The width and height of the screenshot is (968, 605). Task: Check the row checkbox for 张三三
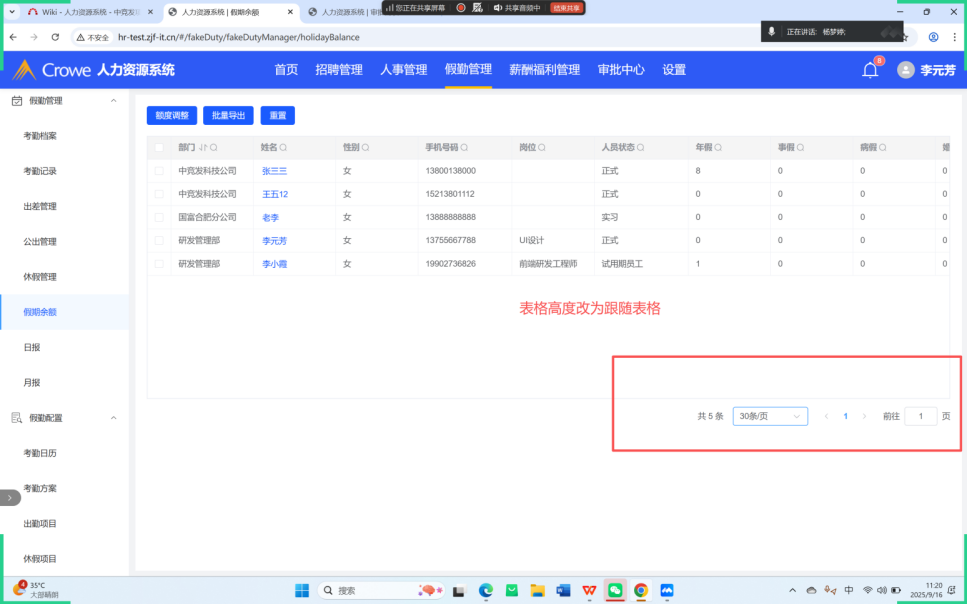pyautogui.click(x=159, y=171)
